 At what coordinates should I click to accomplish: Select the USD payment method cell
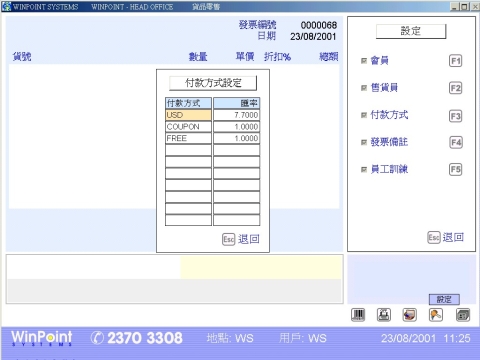click(188, 115)
